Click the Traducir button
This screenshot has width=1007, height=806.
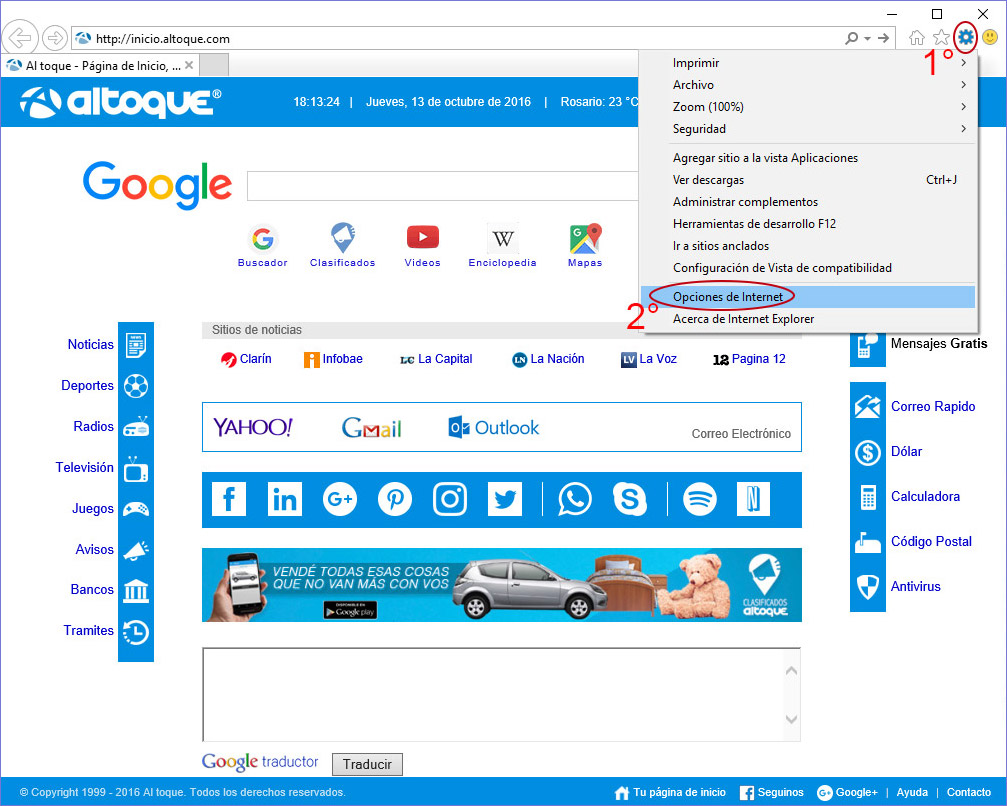[x=367, y=764]
